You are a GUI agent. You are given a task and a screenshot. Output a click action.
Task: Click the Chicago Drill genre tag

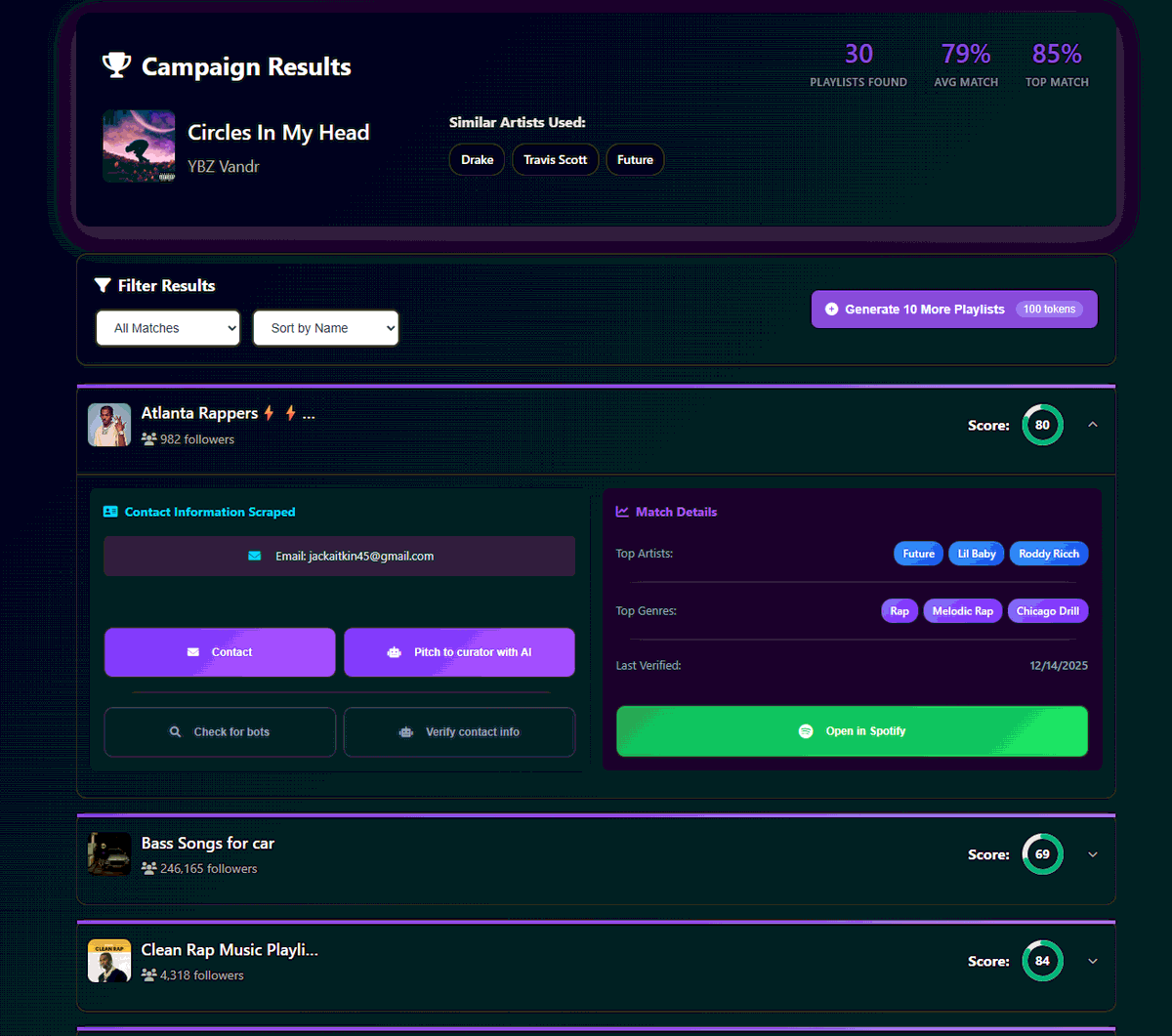coord(1048,611)
